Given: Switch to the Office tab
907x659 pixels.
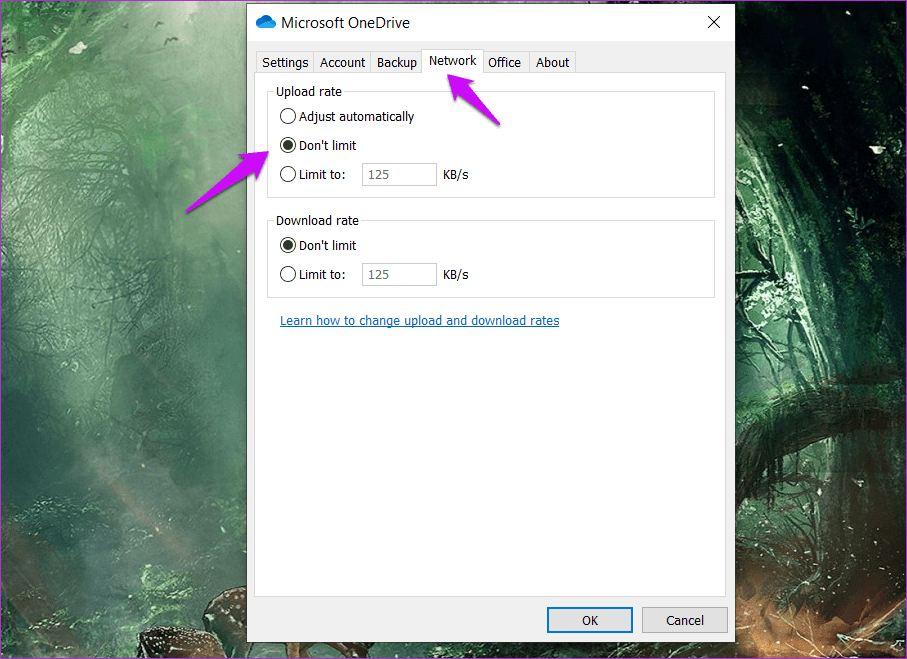Looking at the screenshot, I should (504, 62).
